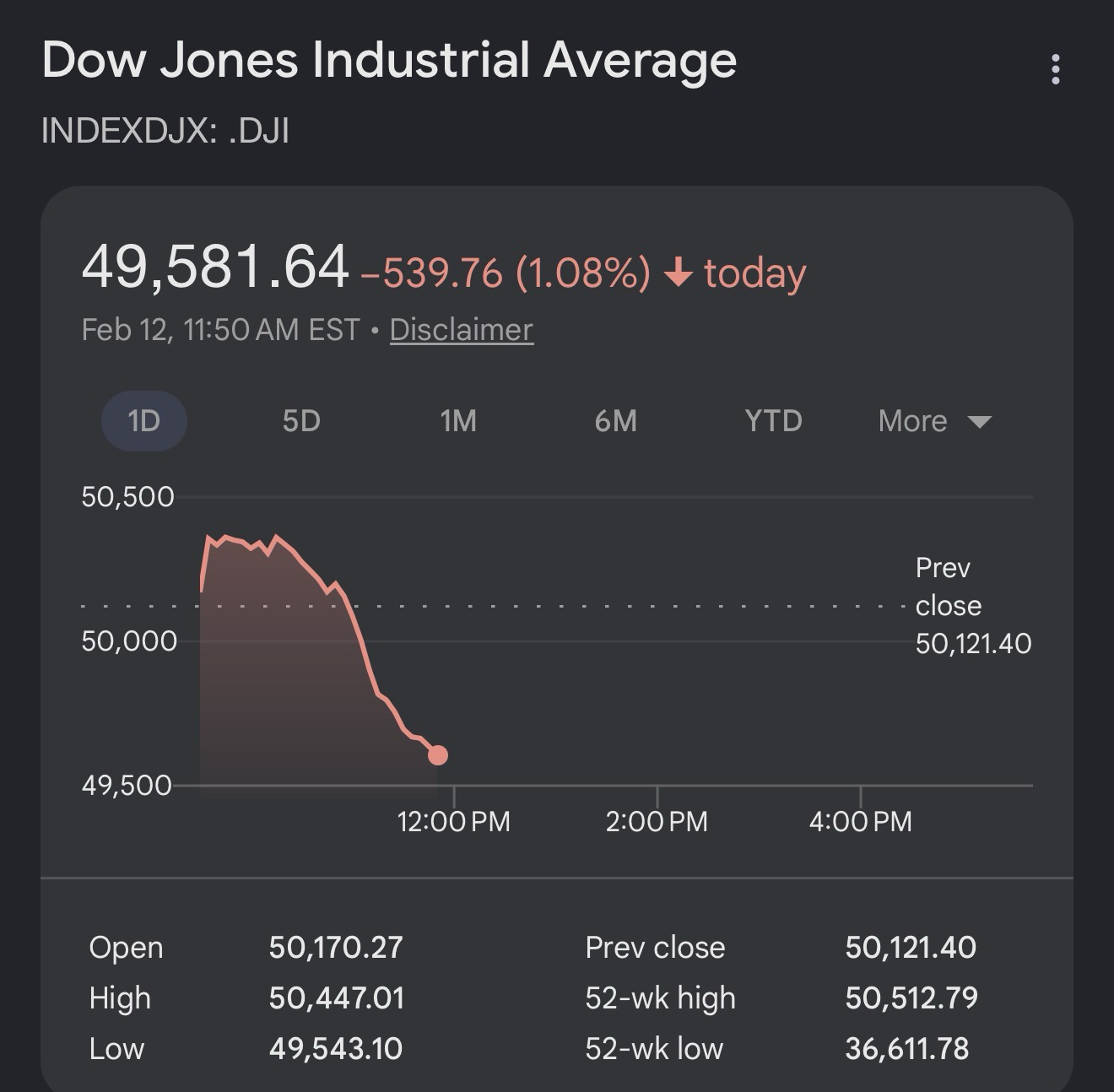The height and width of the screenshot is (1092, 1114).
Task: Open the three-dot more options menu
Action: tap(1055, 69)
